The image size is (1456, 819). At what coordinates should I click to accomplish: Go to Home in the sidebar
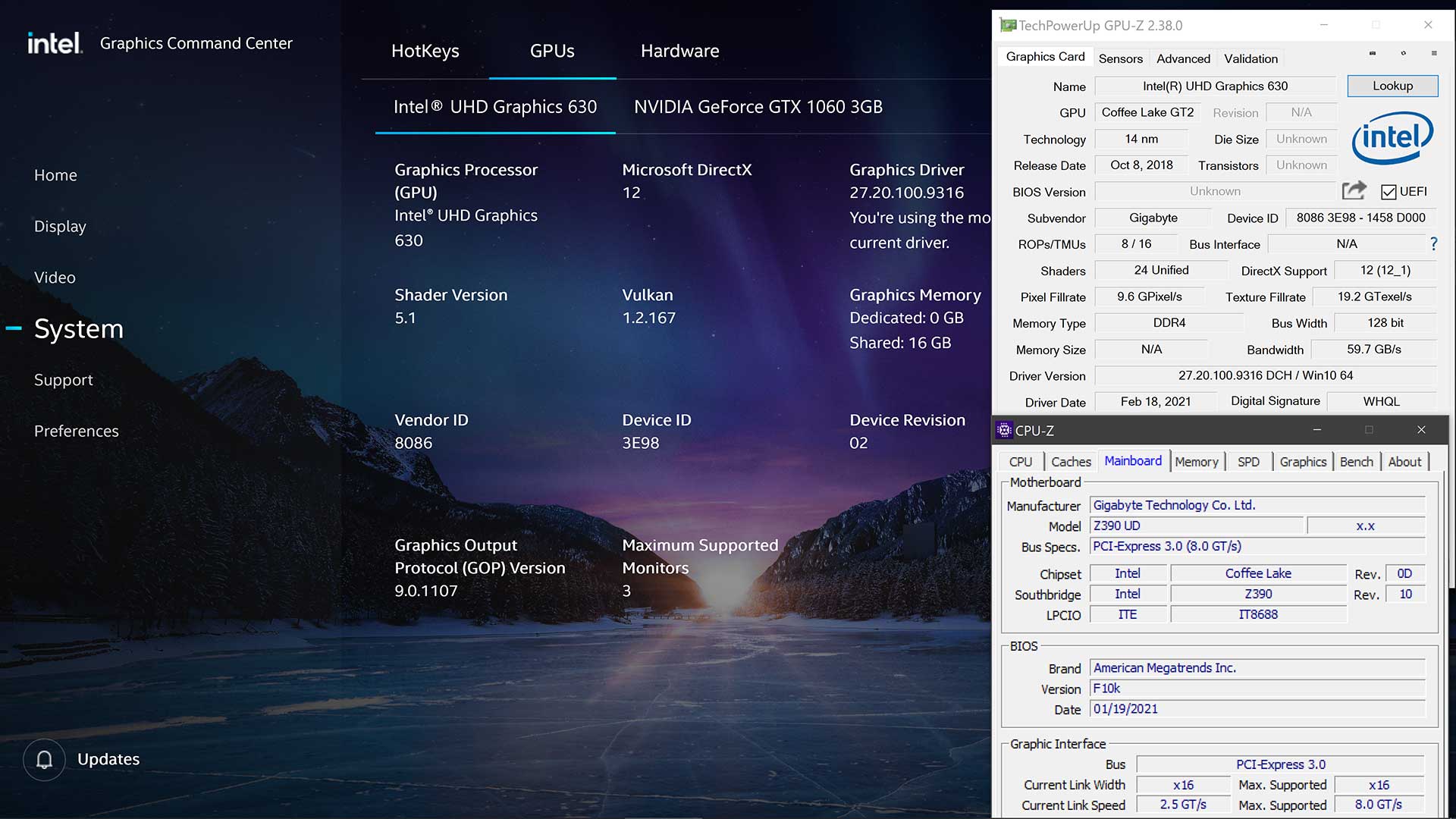point(55,175)
